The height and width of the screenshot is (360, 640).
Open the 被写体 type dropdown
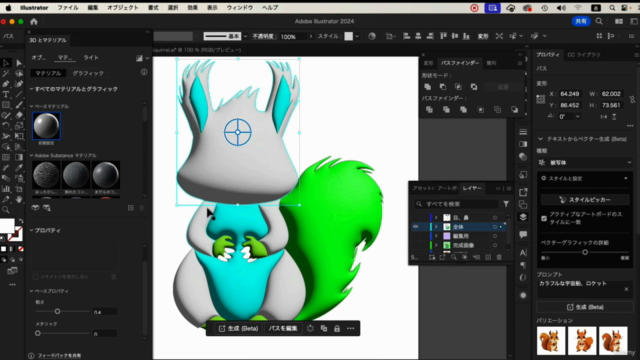click(x=584, y=162)
